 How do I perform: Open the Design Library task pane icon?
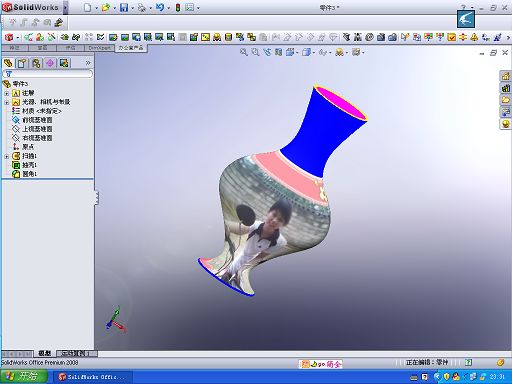coord(506,88)
